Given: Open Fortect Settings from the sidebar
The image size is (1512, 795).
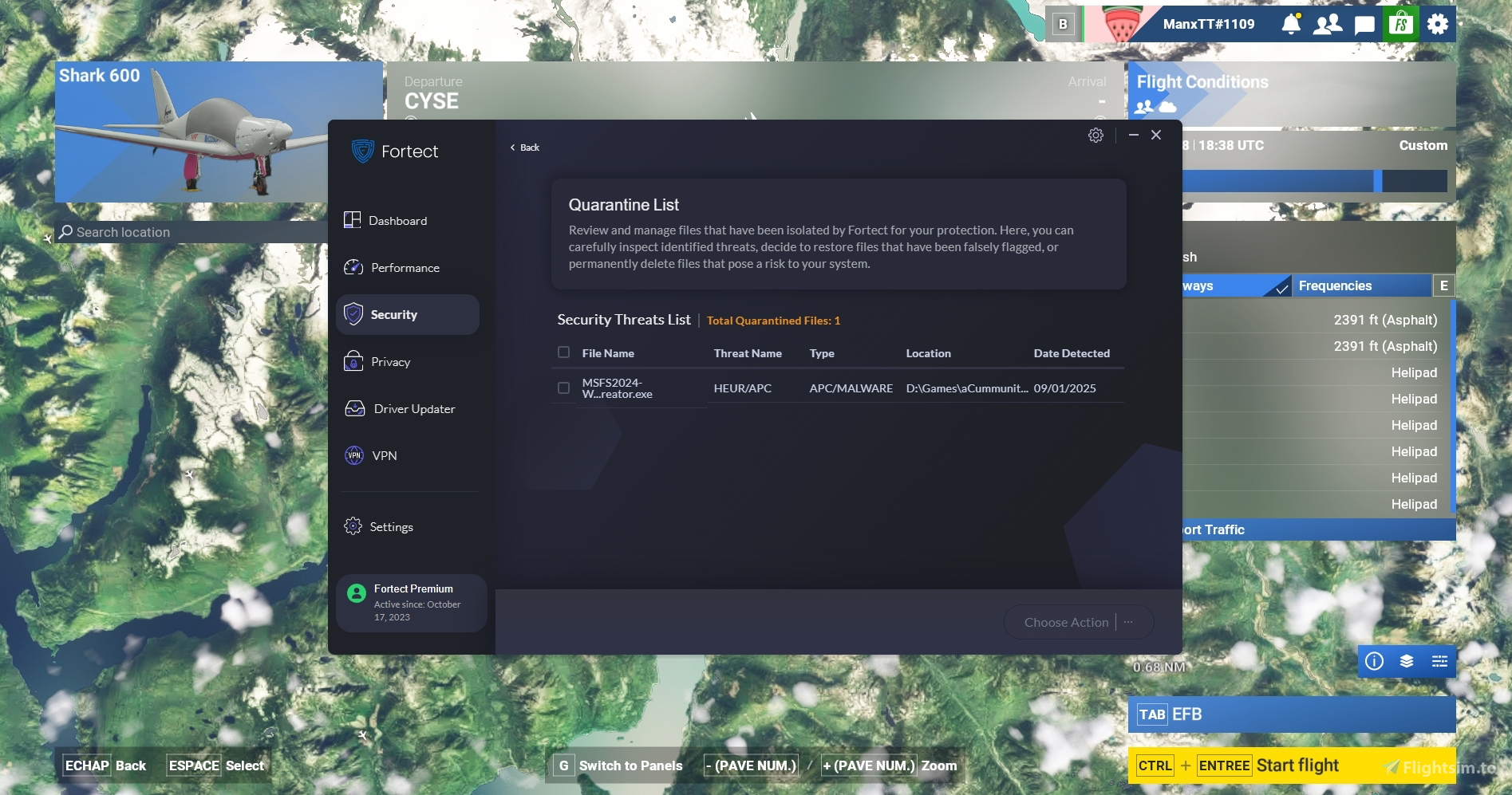Looking at the screenshot, I should pyautogui.click(x=390, y=526).
